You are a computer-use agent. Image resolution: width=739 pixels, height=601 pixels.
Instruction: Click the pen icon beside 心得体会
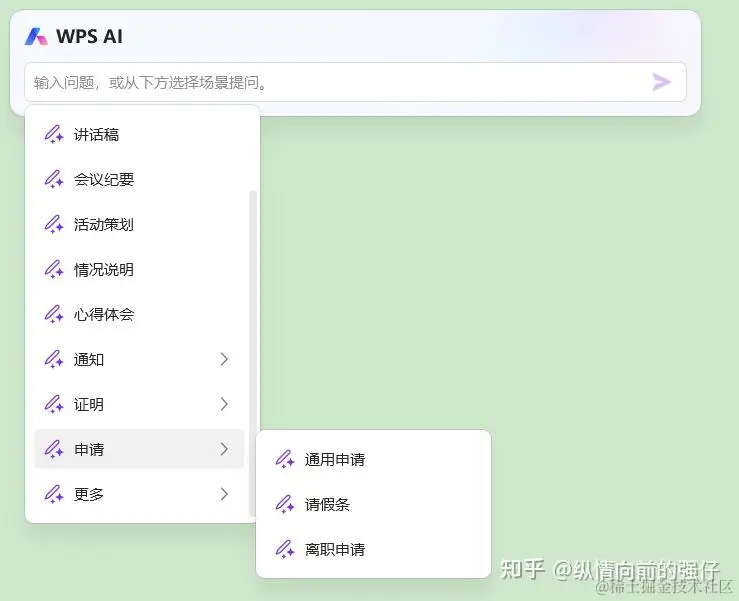click(x=54, y=314)
